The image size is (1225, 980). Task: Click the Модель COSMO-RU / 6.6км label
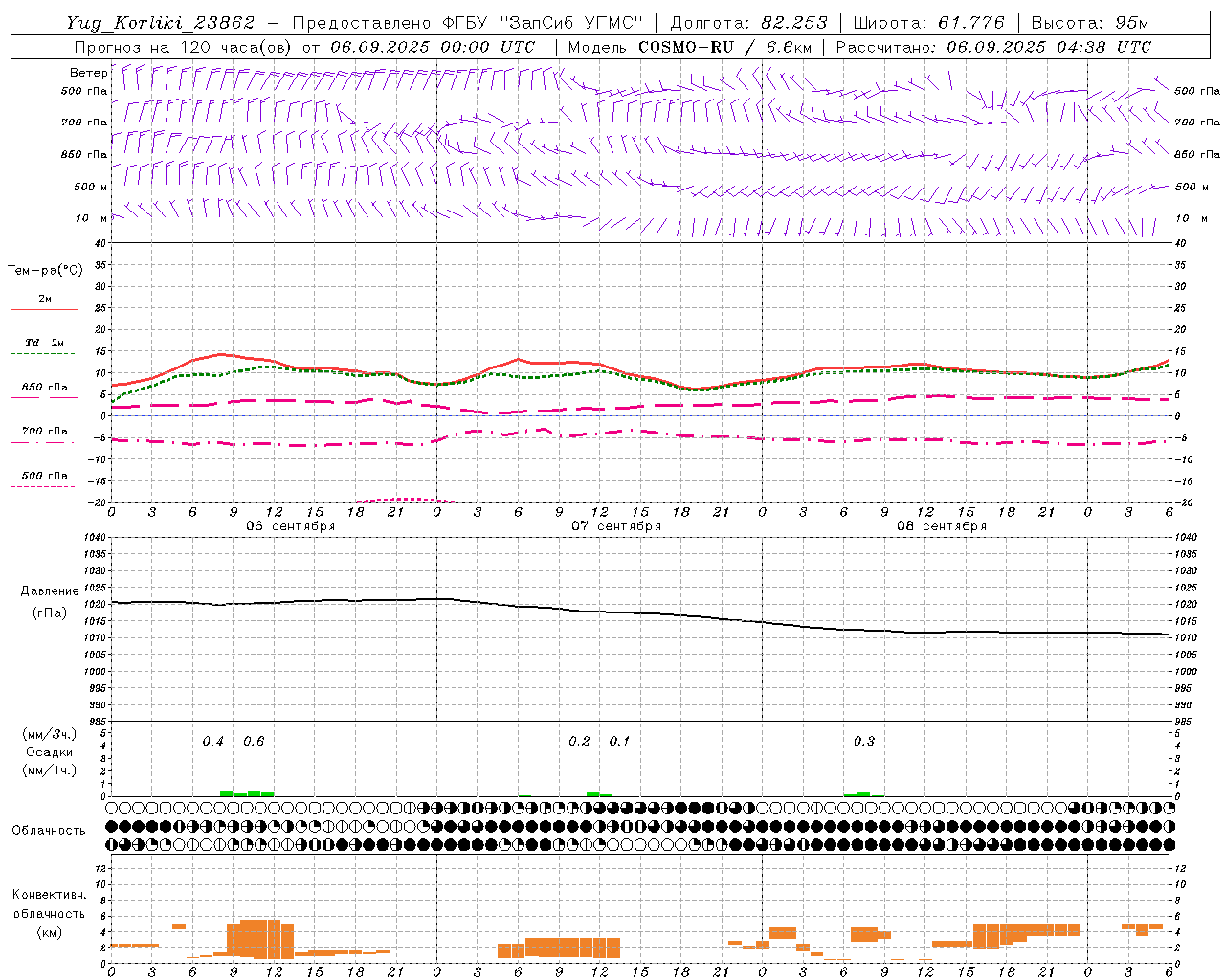click(x=690, y=47)
